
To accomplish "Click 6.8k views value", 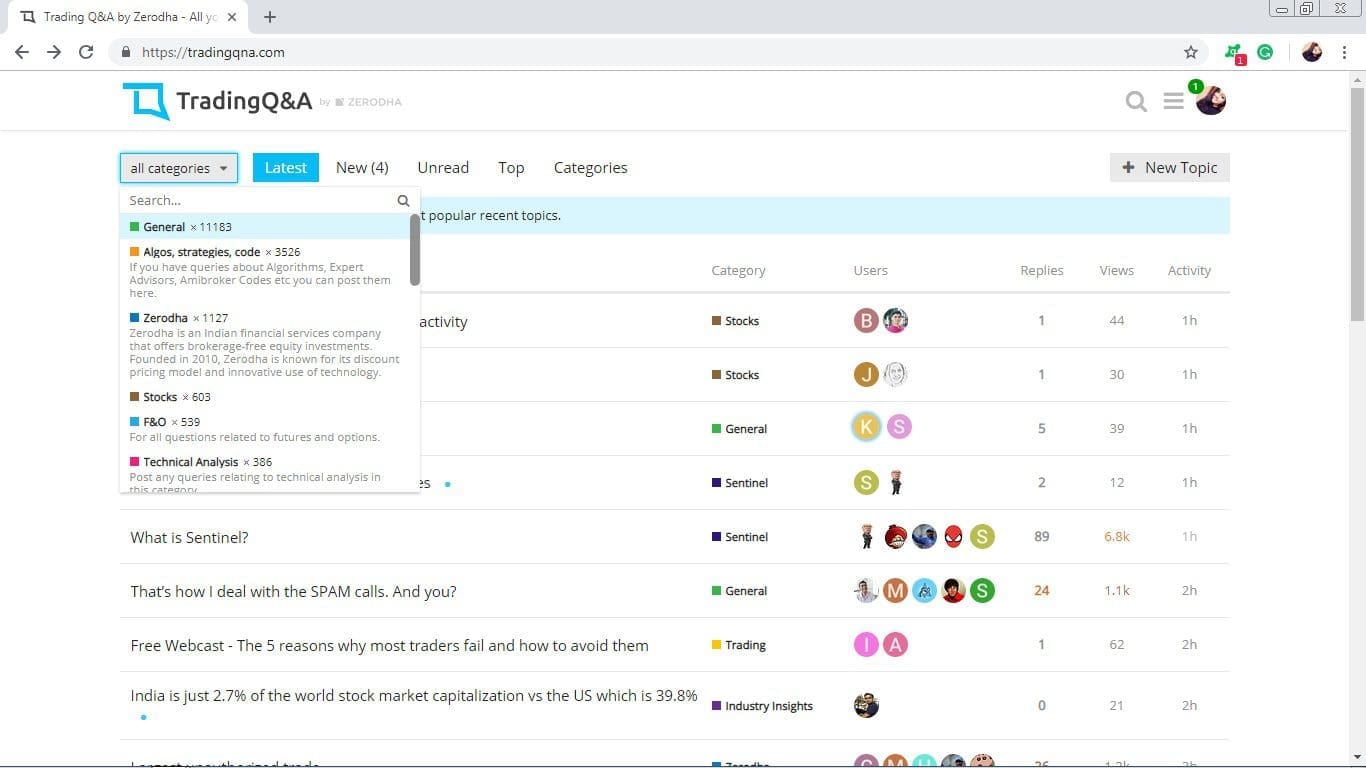I will pos(1116,537).
